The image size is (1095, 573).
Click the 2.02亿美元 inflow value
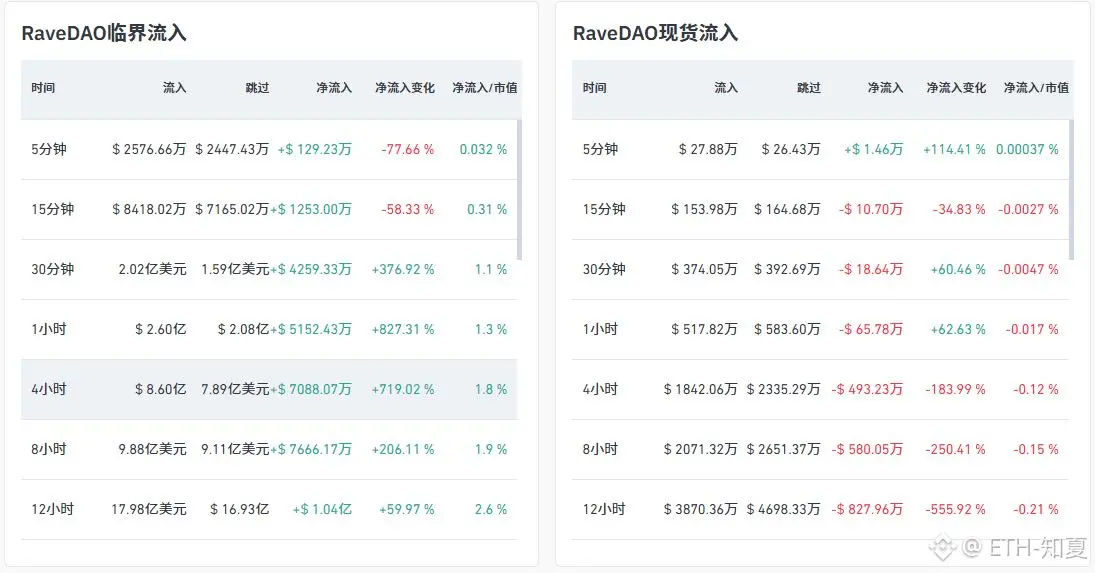pyautogui.click(x=152, y=269)
